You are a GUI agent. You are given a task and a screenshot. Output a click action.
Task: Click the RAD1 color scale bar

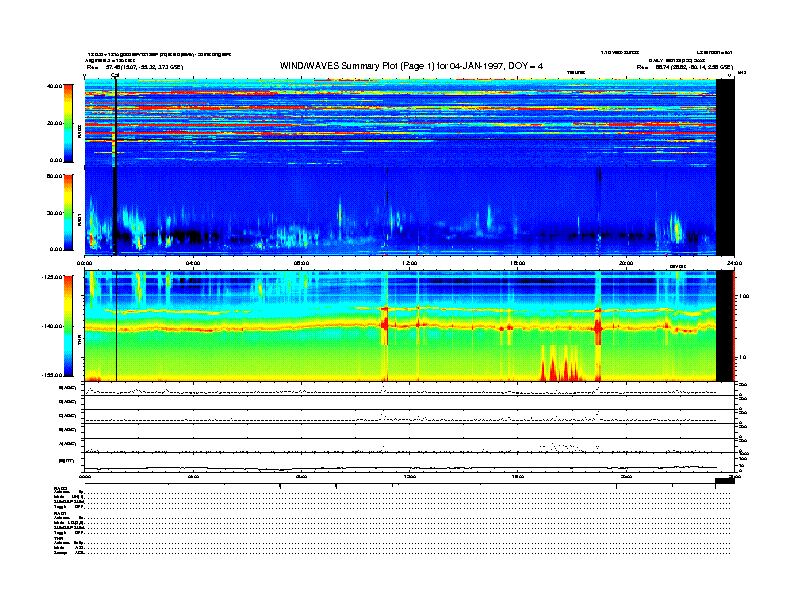(x=68, y=213)
